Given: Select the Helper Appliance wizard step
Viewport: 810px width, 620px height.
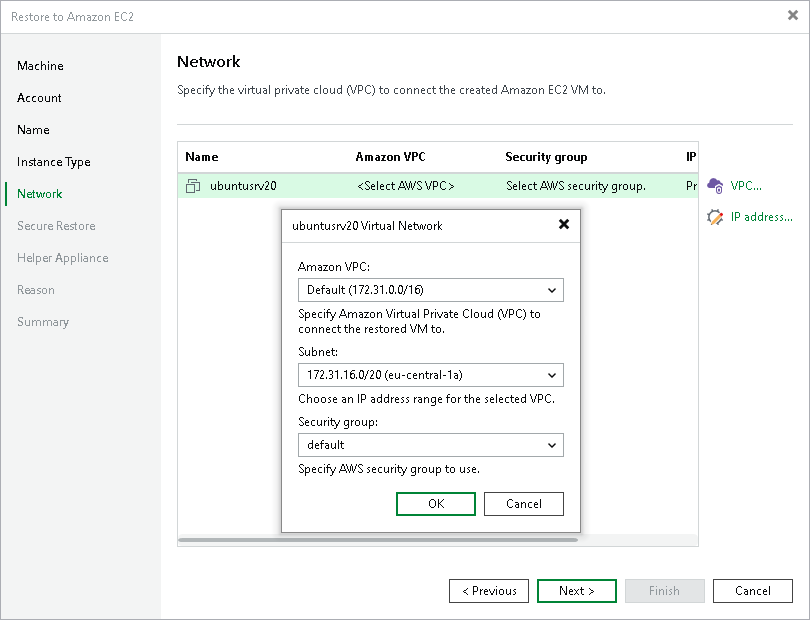Looking at the screenshot, I should point(63,258).
